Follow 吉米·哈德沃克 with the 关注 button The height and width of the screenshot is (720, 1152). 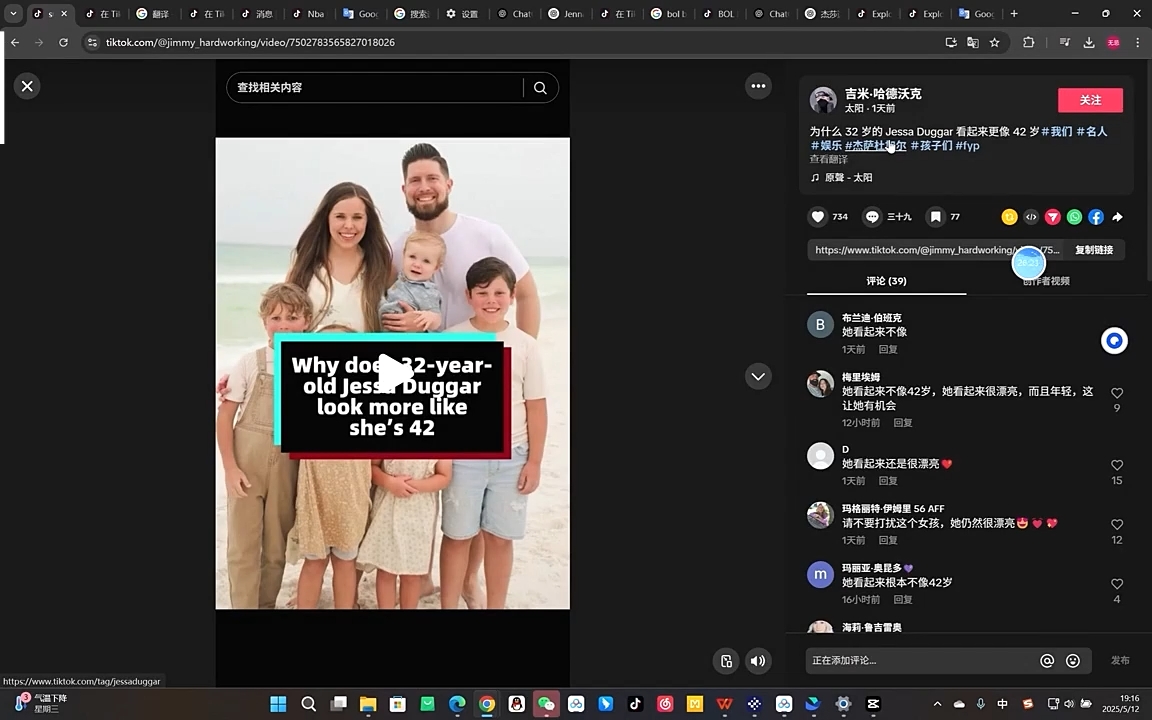point(1090,100)
